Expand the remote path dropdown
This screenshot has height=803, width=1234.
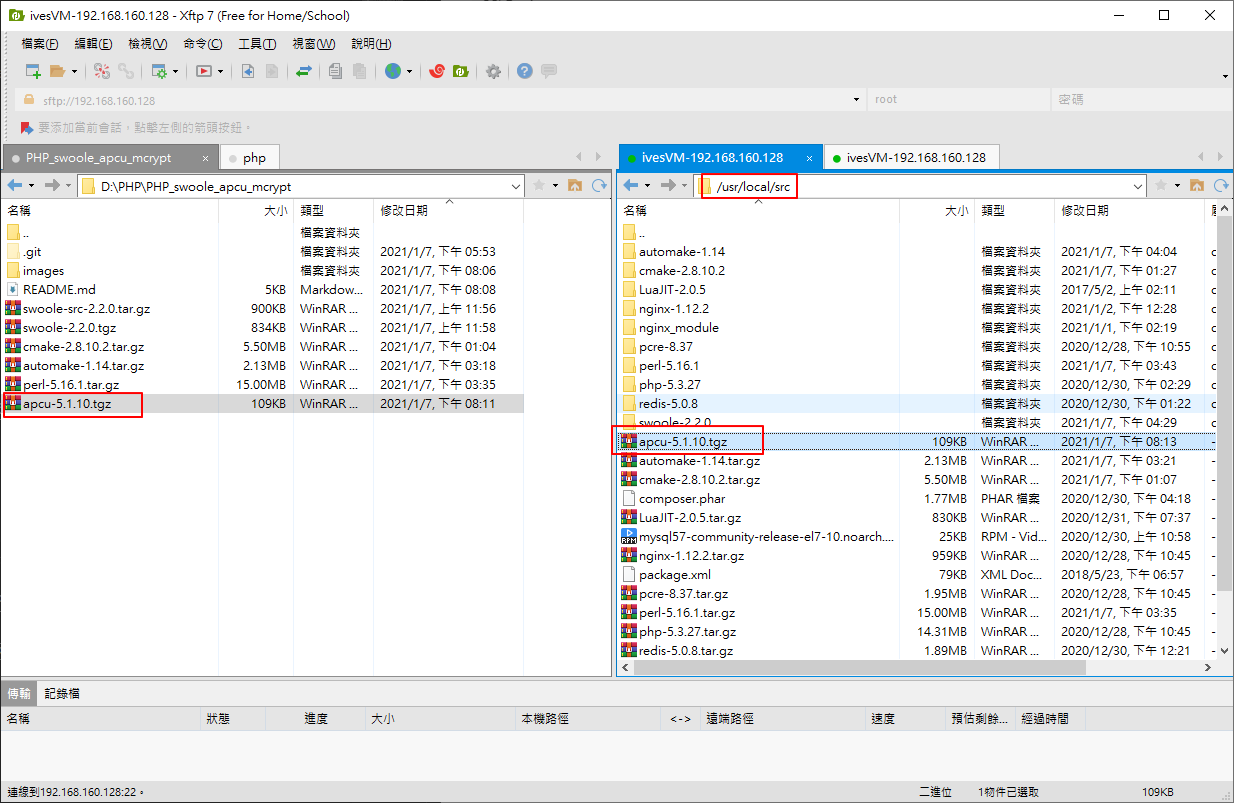click(1138, 186)
